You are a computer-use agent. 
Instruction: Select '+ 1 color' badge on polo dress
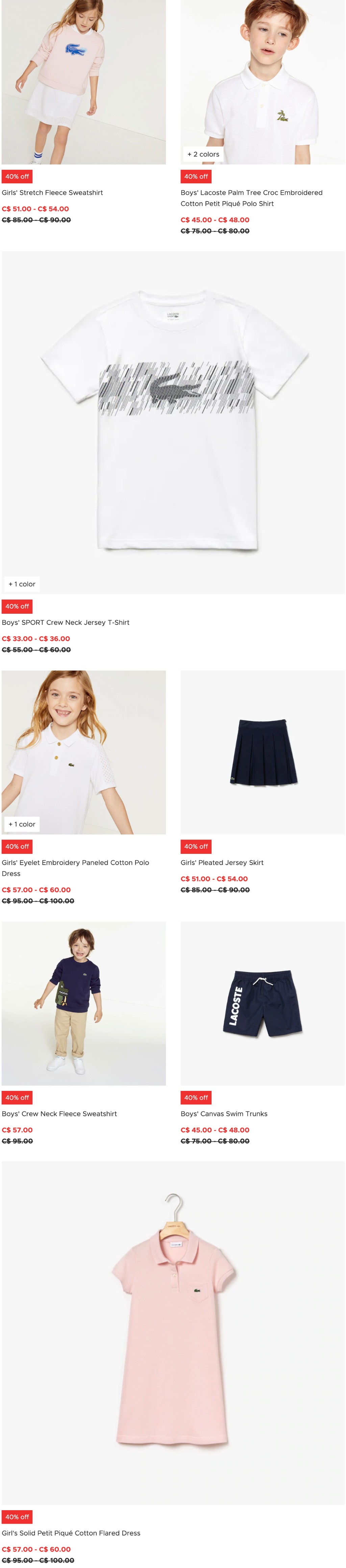coord(22,825)
